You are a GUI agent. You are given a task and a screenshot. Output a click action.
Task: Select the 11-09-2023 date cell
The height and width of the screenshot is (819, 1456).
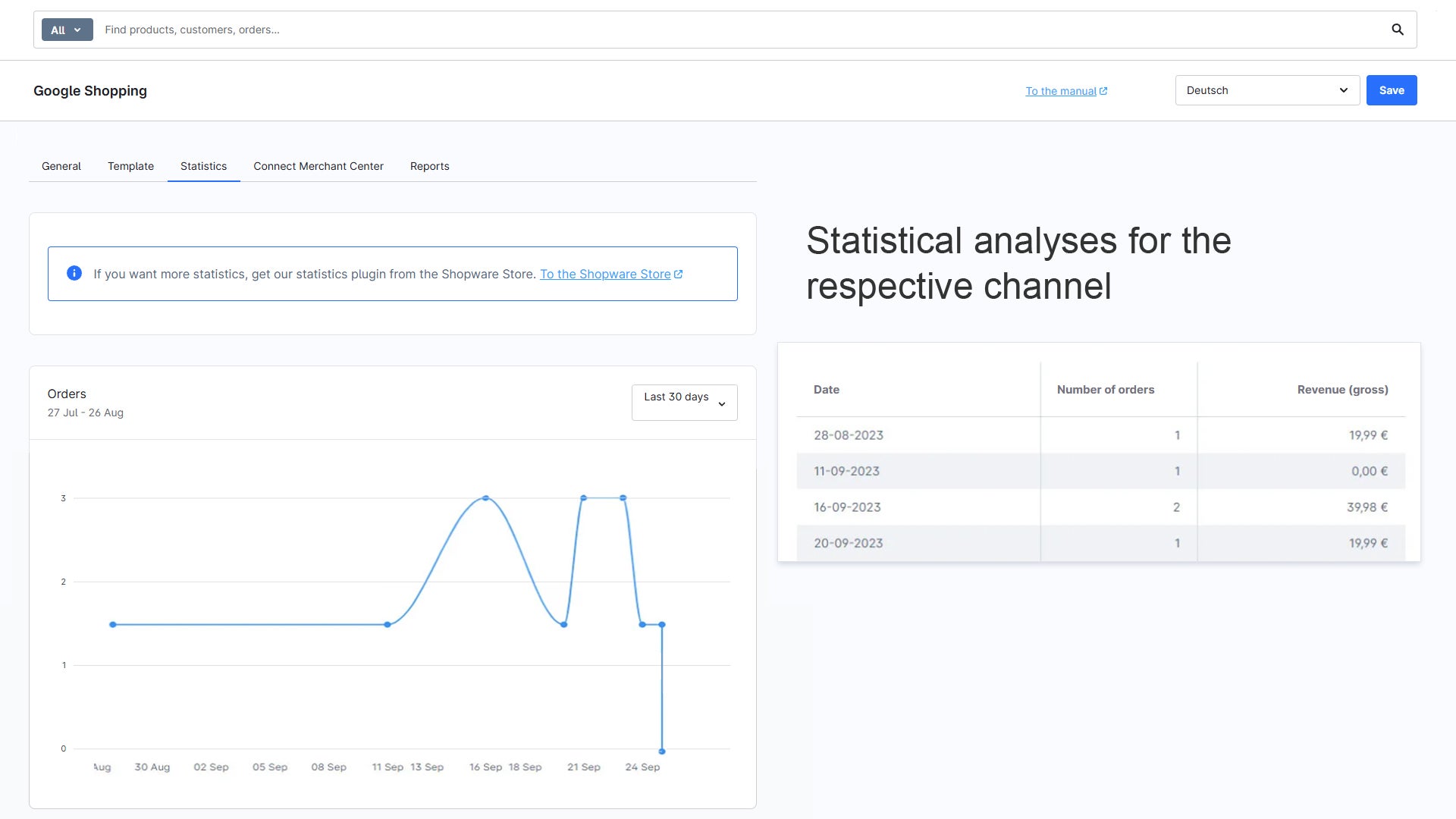click(x=846, y=471)
